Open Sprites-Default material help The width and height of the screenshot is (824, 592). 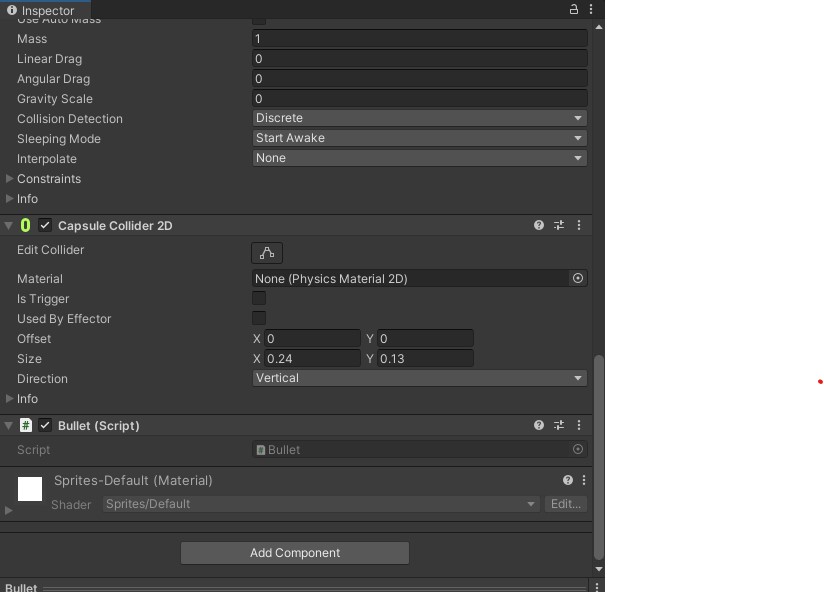tap(568, 480)
